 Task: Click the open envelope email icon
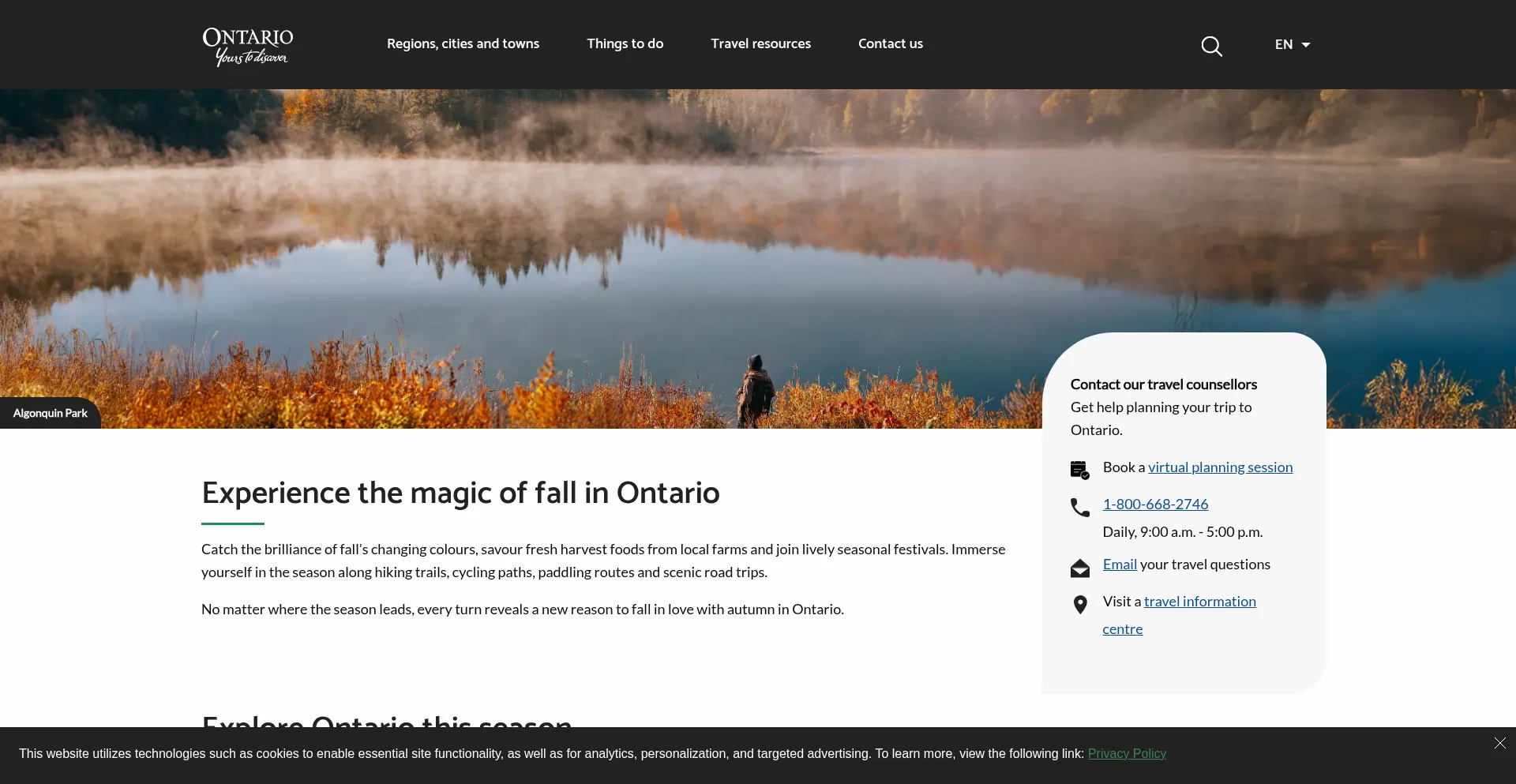[1079, 568]
